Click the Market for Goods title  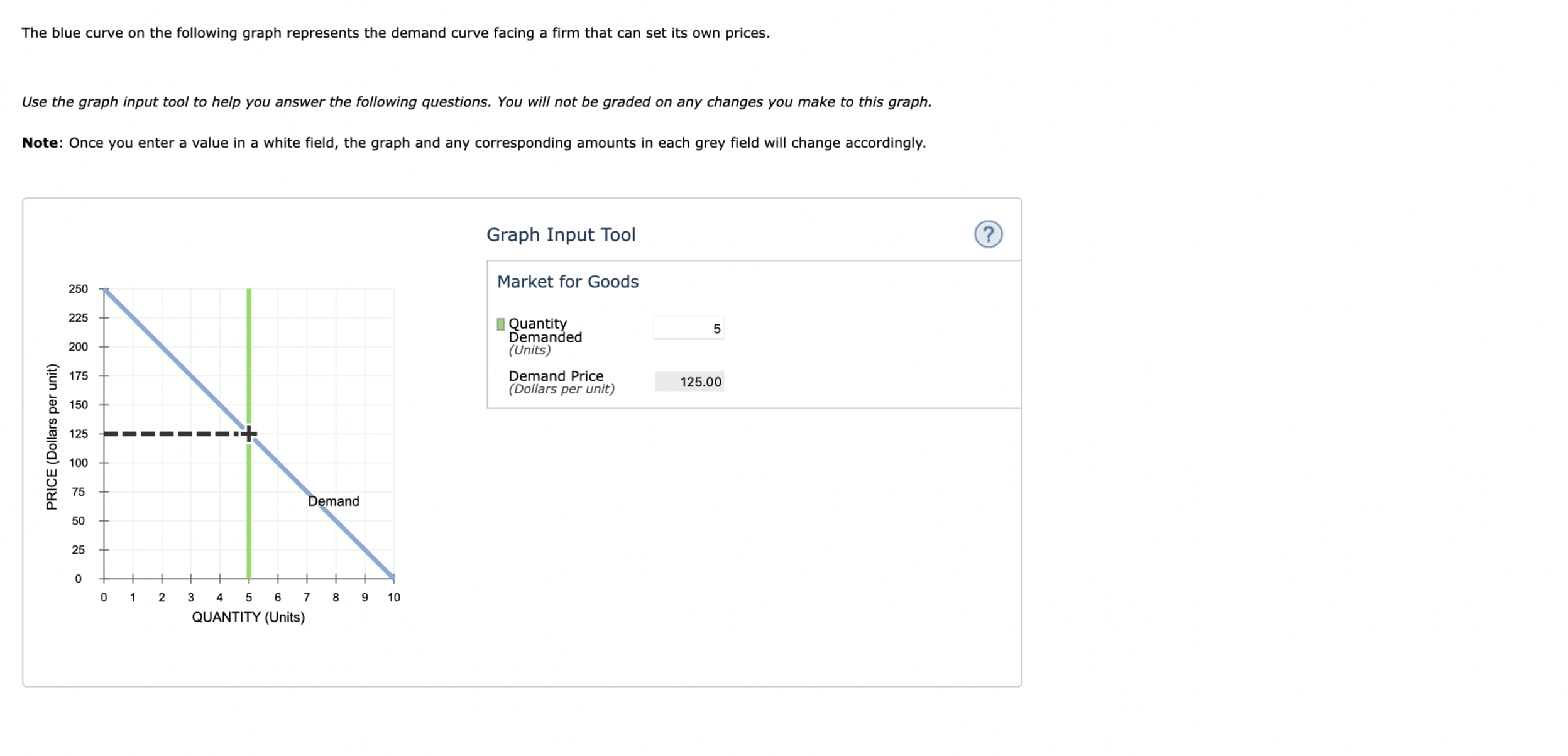[567, 282]
